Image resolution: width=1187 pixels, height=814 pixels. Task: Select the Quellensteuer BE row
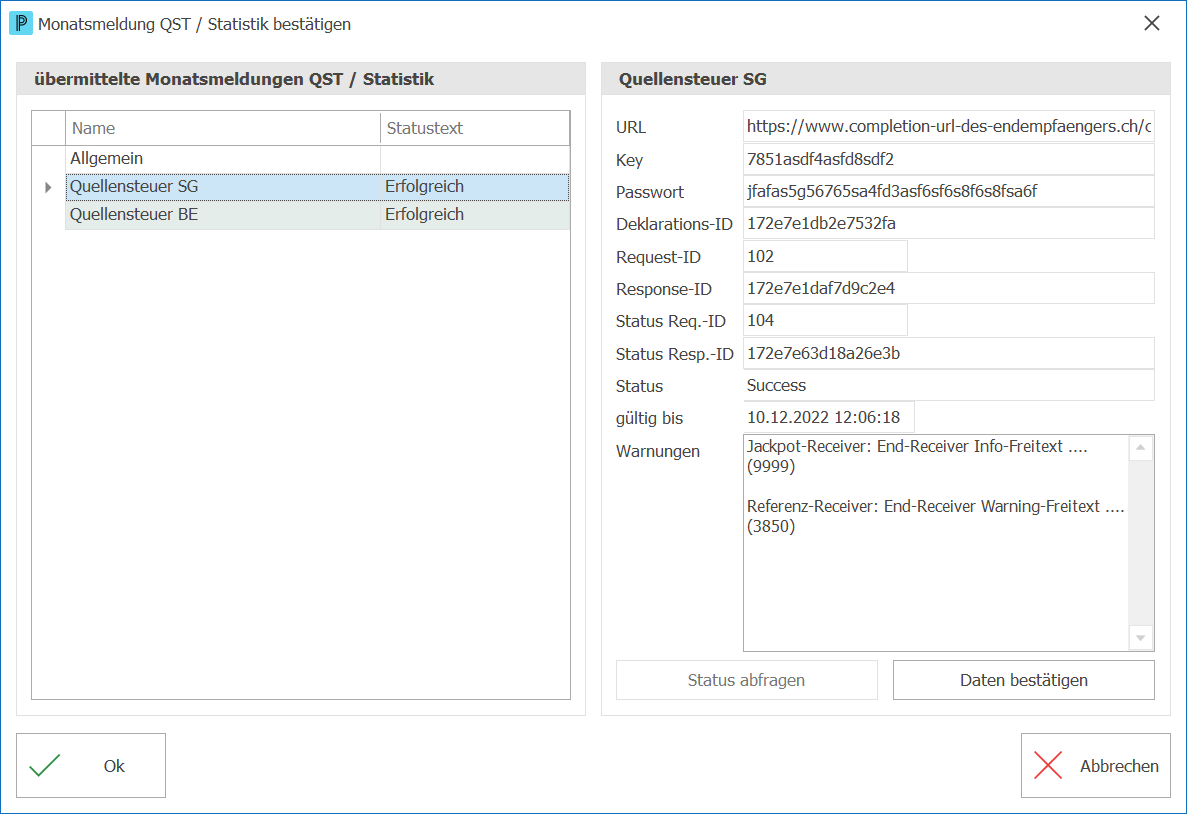(318, 215)
